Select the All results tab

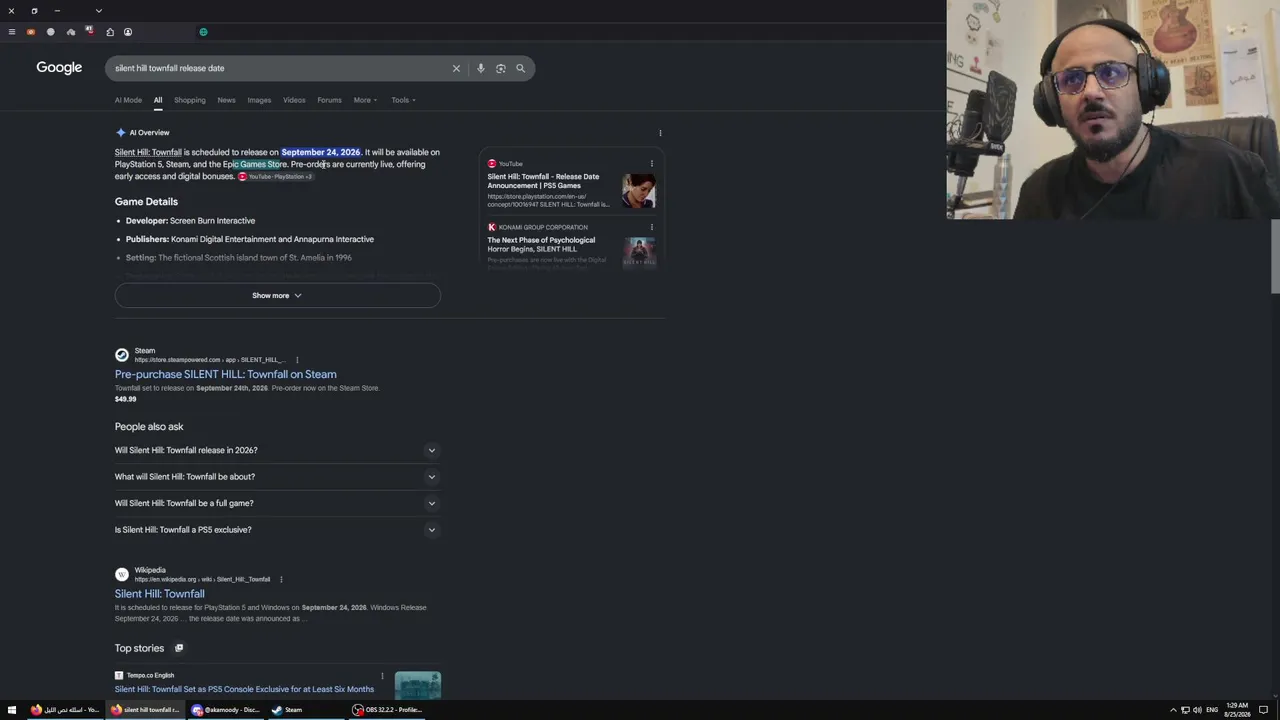click(x=158, y=100)
